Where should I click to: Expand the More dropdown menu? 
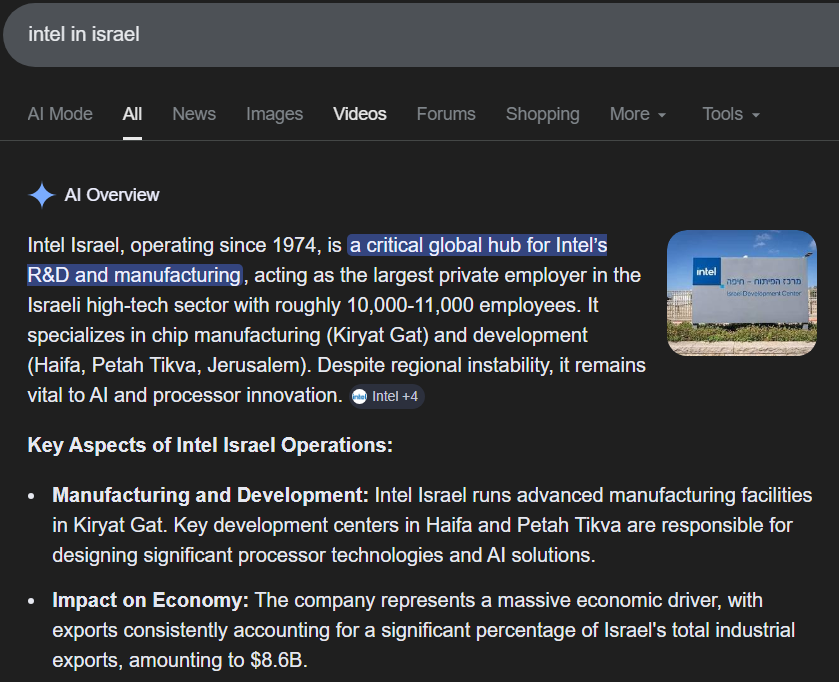click(x=638, y=114)
